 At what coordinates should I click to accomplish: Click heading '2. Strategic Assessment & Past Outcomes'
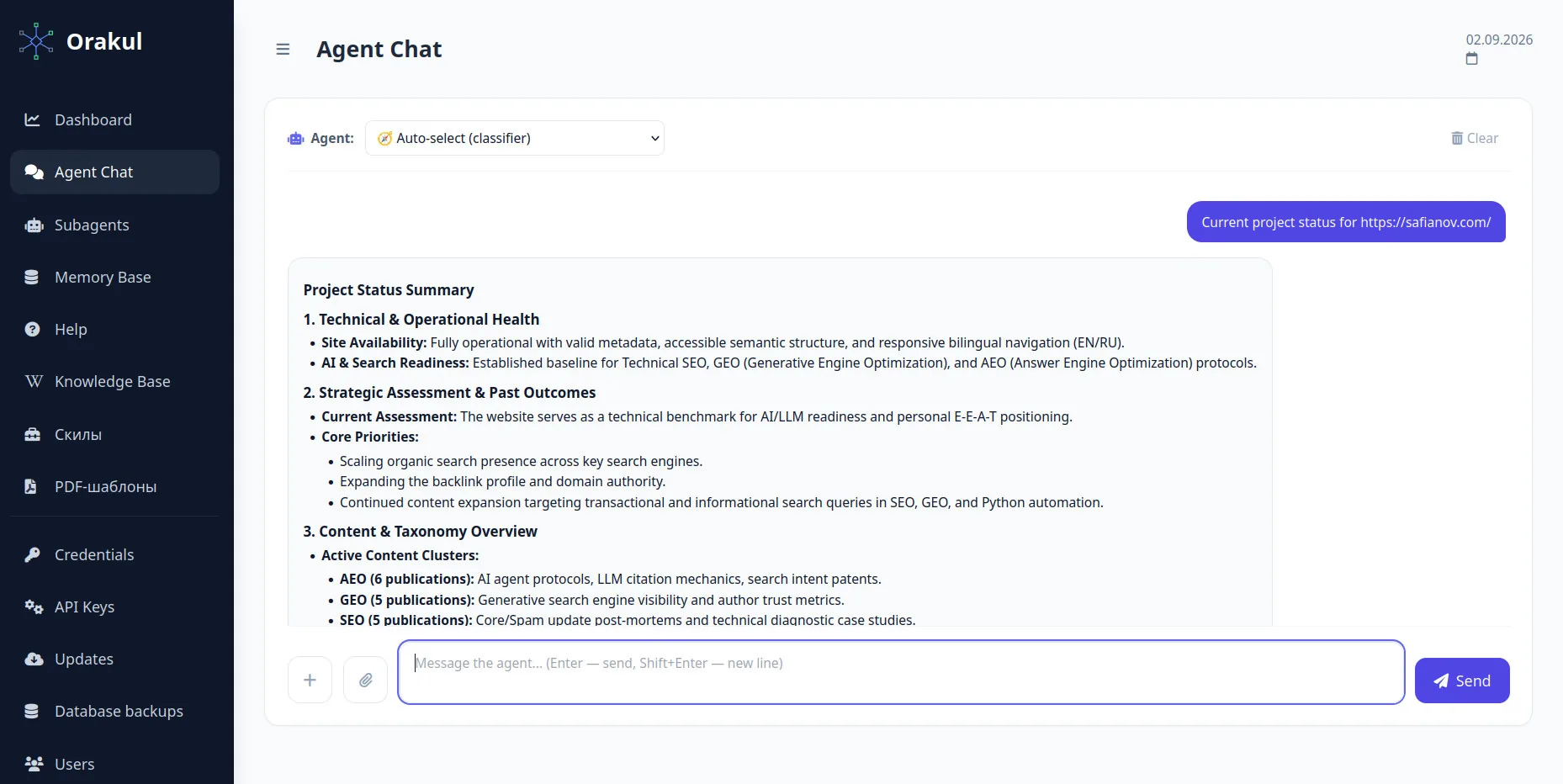[x=449, y=393]
